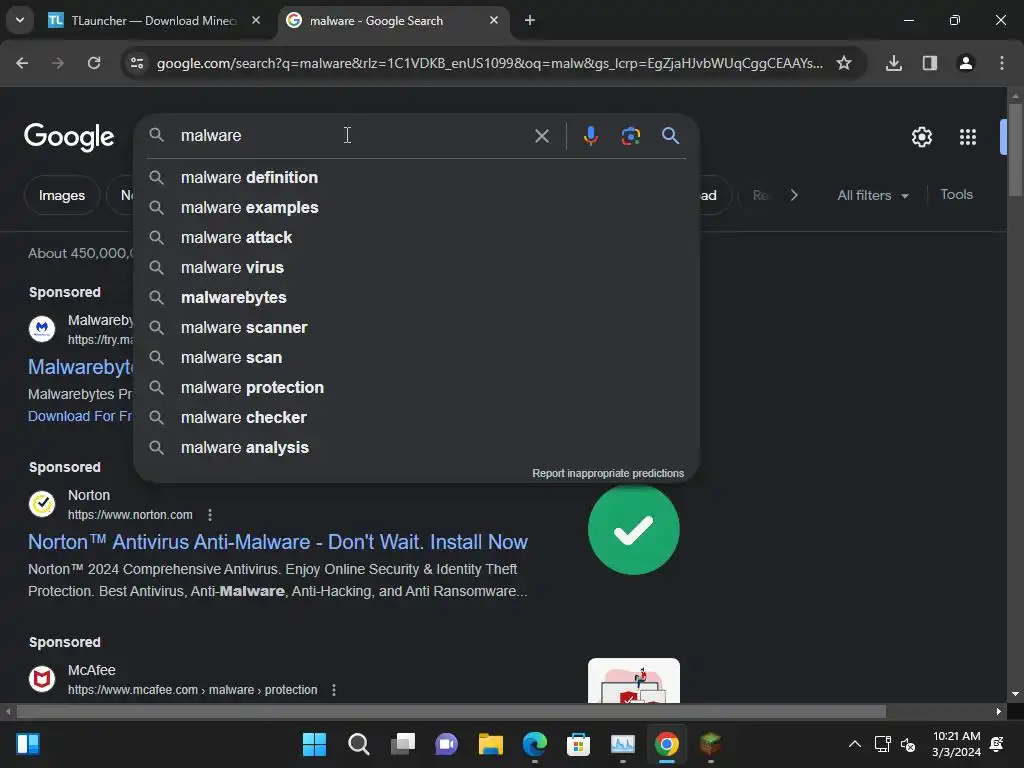Screen dimensions: 1024x768
Task: Open the tab search dropdown arrow
Action: point(20,20)
